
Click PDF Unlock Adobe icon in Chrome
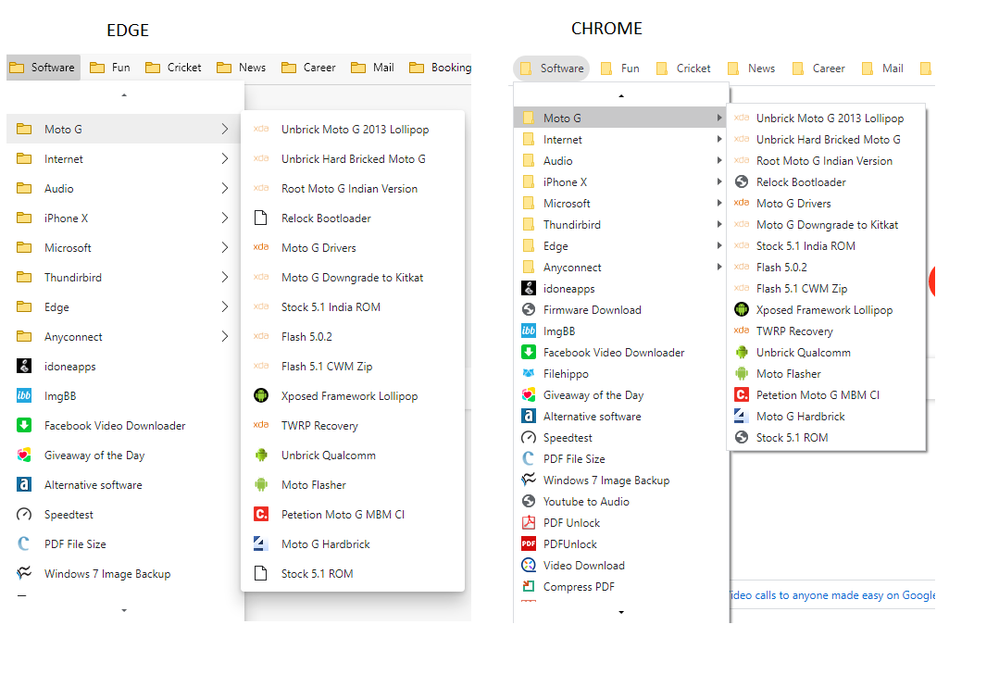pyautogui.click(x=528, y=522)
